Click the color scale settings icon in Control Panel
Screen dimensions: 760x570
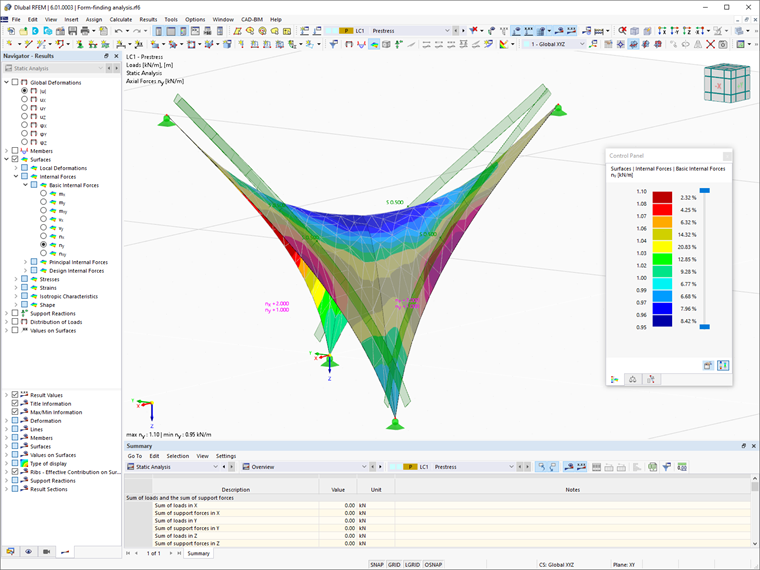[723, 365]
